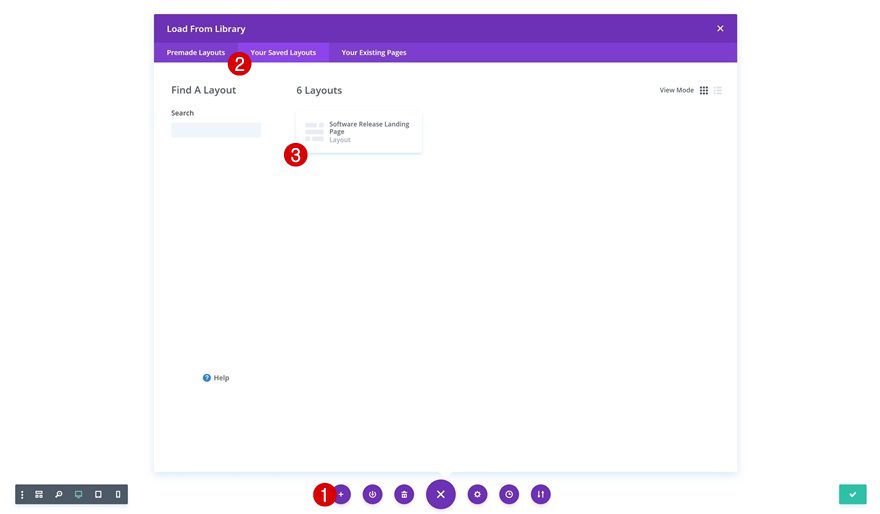The height and width of the screenshot is (514, 880).
Task: Select the tablet view icon
Action: point(98,494)
